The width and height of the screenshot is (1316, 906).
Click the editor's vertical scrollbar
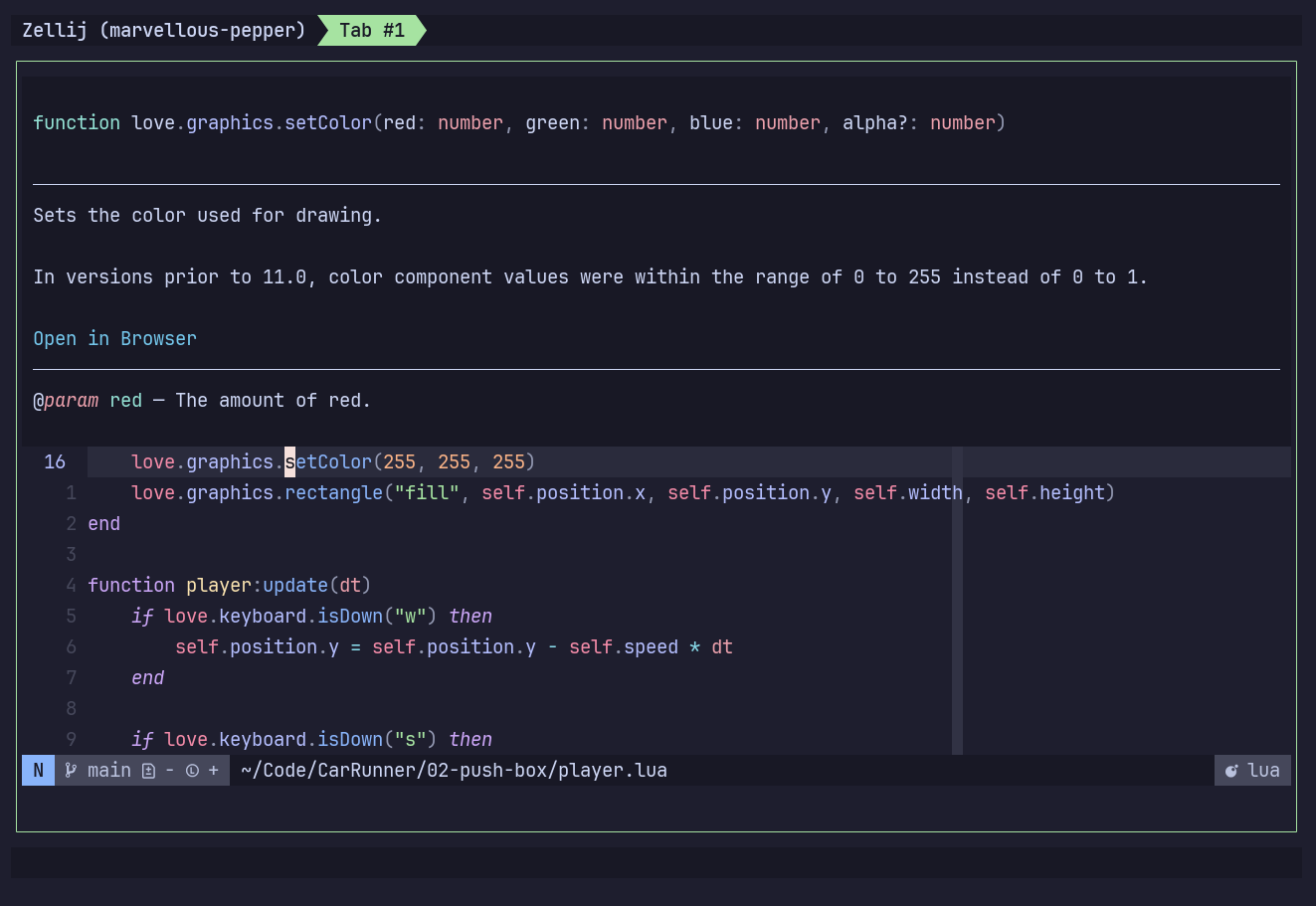click(957, 597)
